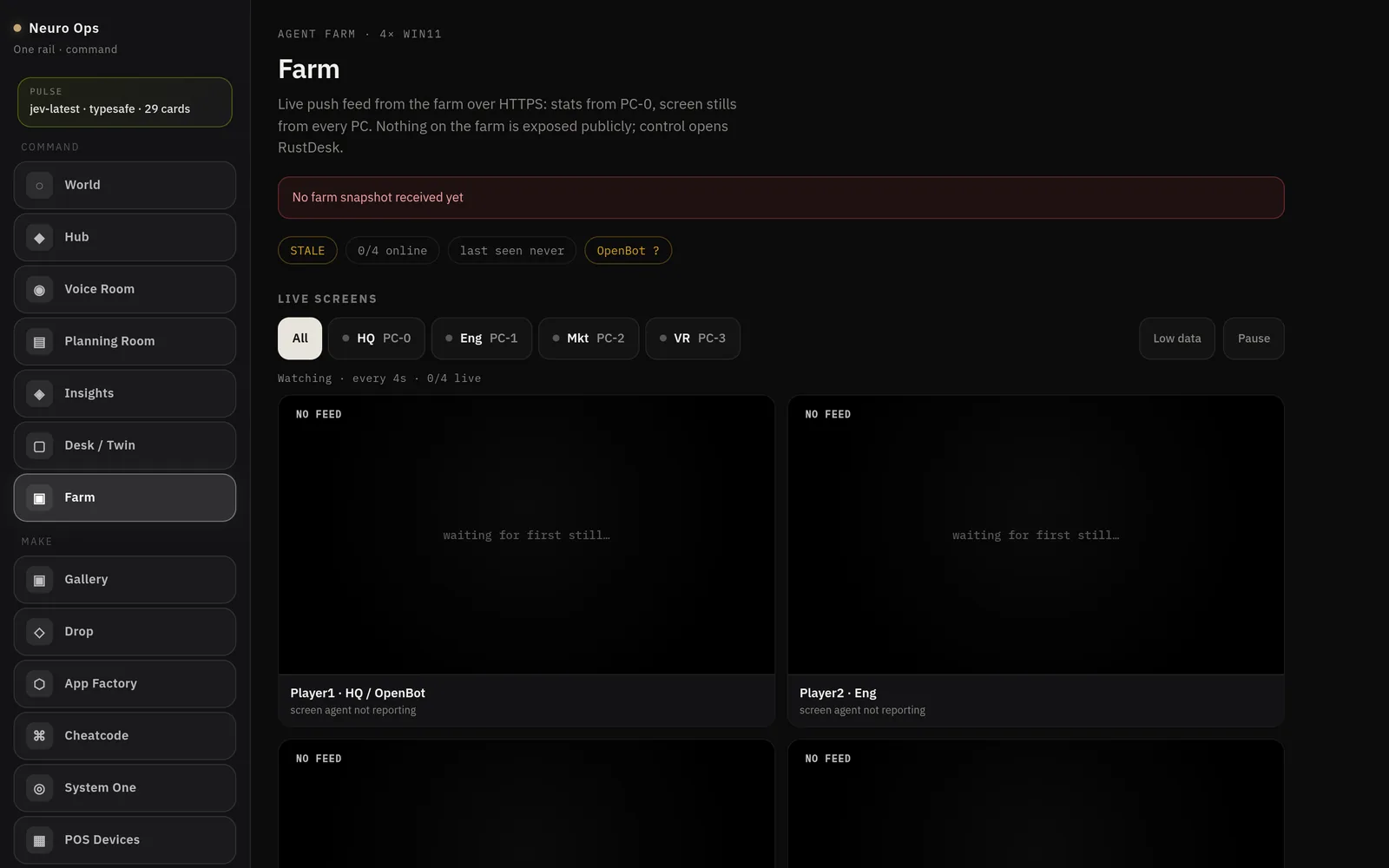1389x868 pixels.
Task: Click the OpenBot ? status pill
Action: [x=628, y=251]
